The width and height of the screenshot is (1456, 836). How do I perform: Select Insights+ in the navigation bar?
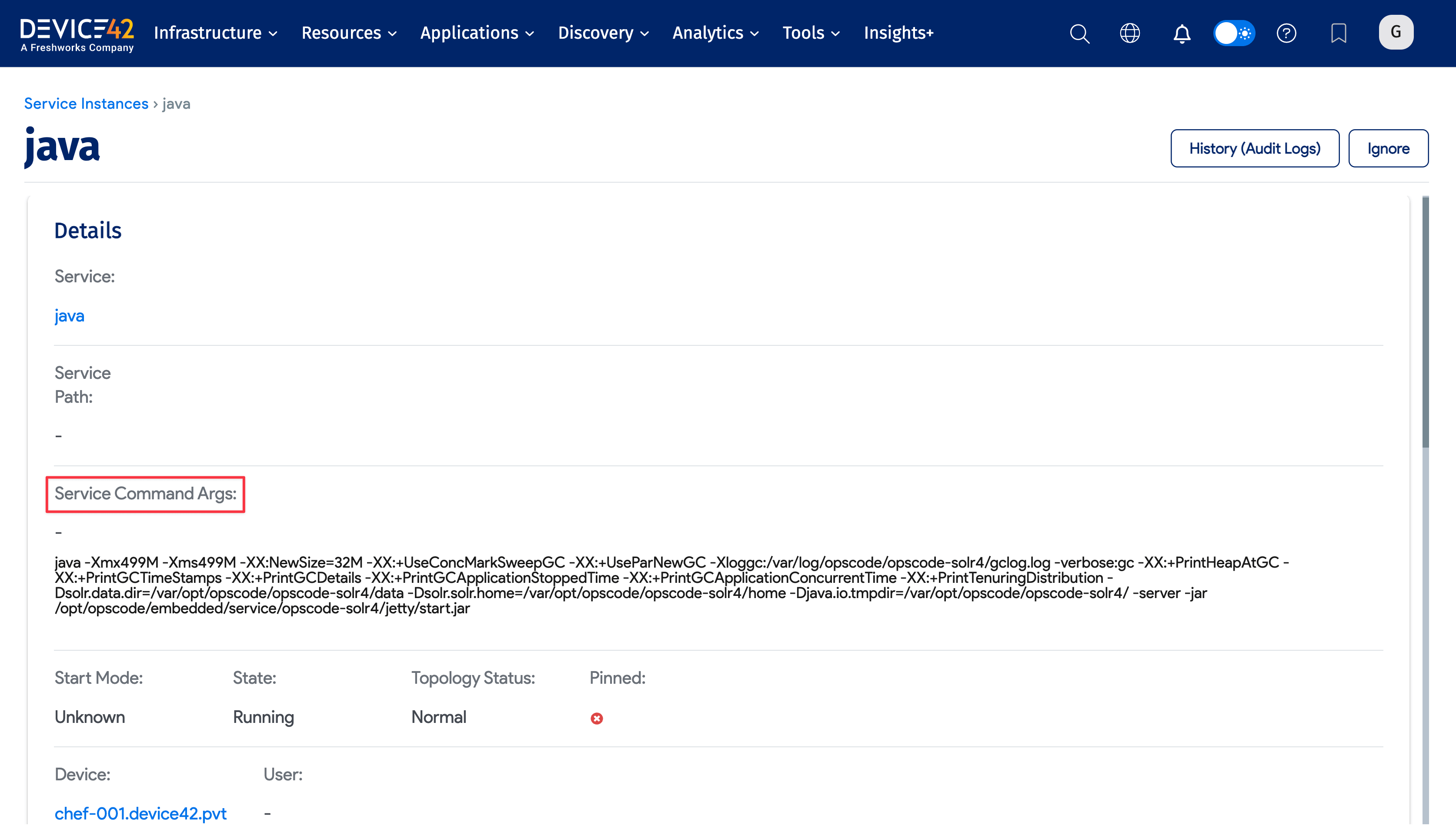point(898,33)
